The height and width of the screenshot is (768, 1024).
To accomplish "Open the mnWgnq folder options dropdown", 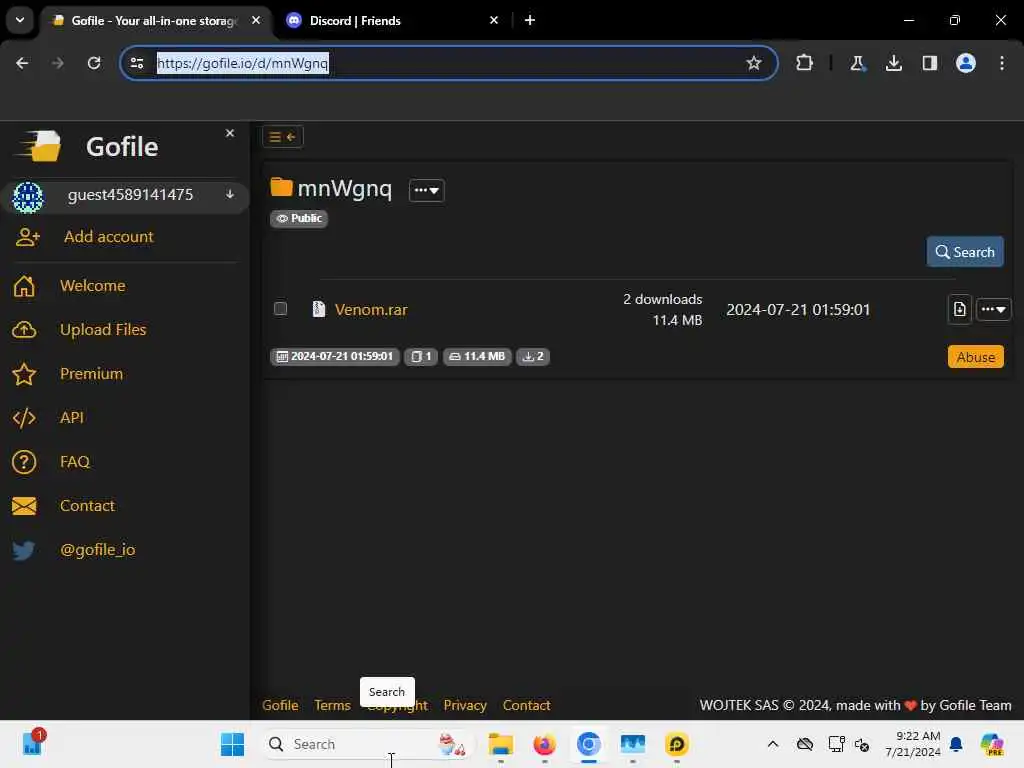I will click(426, 190).
